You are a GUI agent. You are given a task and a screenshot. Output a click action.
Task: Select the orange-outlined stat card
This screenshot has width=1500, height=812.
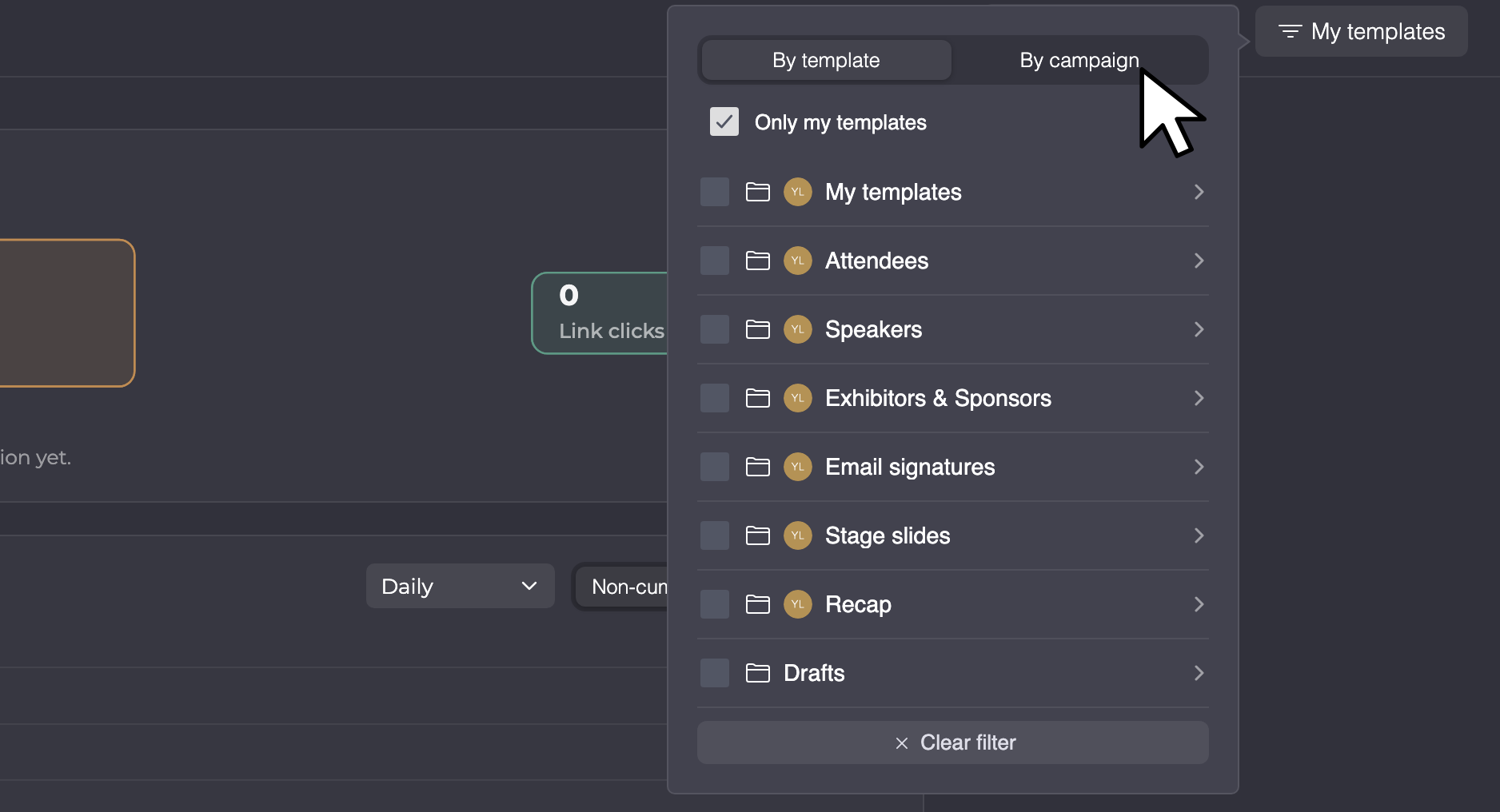point(67,313)
